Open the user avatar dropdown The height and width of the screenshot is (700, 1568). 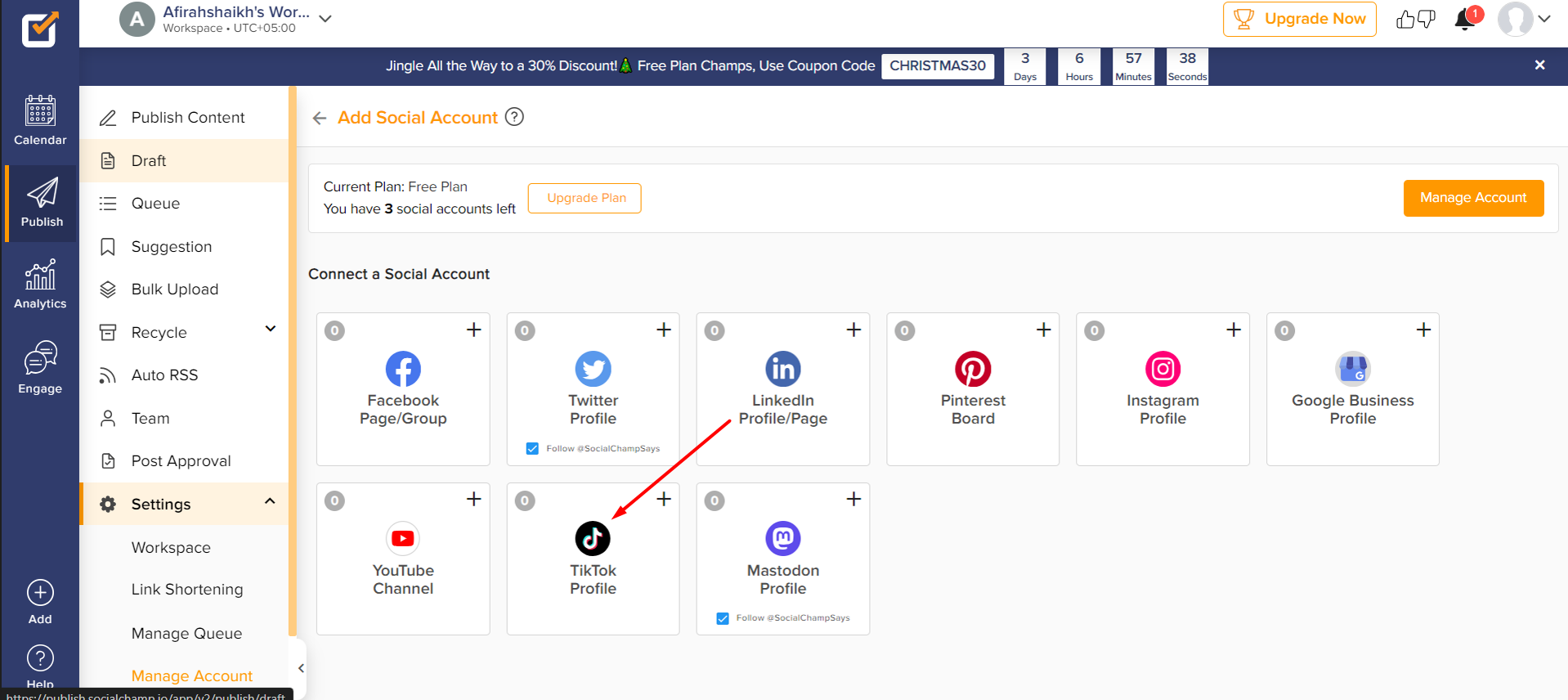tap(1524, 19)
